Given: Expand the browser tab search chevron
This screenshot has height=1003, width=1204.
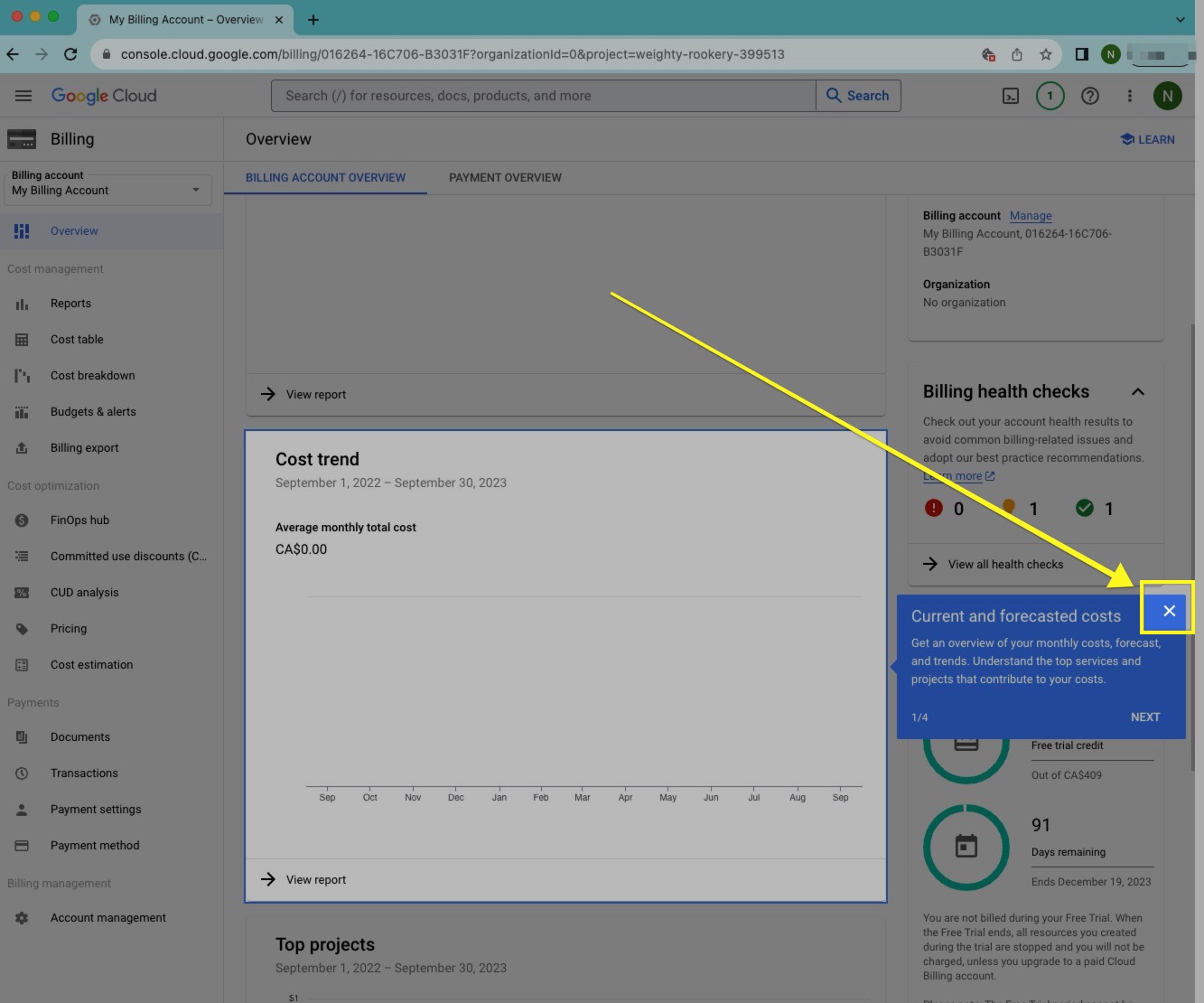Looking at the screenshot, I should [1180, 19].
